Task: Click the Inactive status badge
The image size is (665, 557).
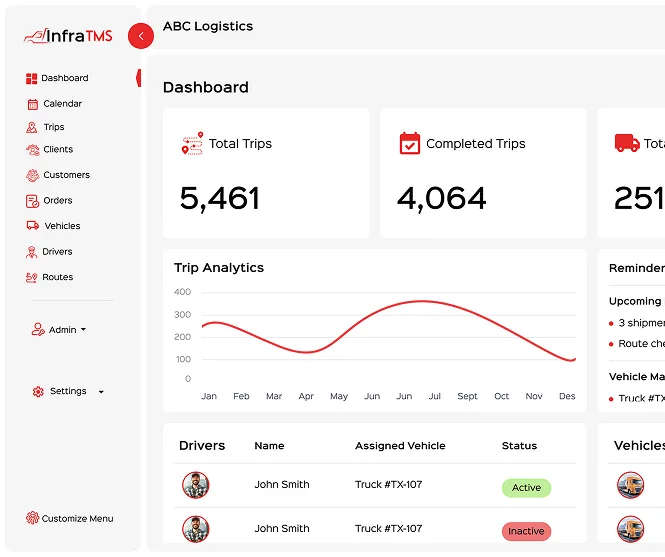Action: point(526,531)
